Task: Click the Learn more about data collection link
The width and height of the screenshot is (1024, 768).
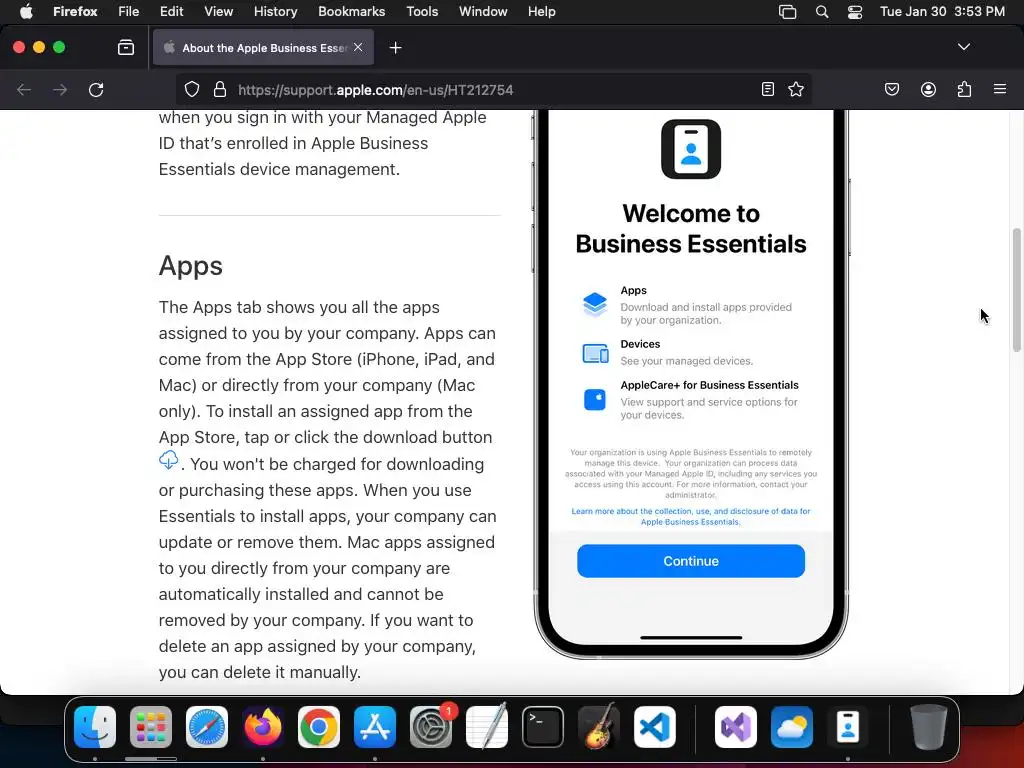Action: click(690, 516)
